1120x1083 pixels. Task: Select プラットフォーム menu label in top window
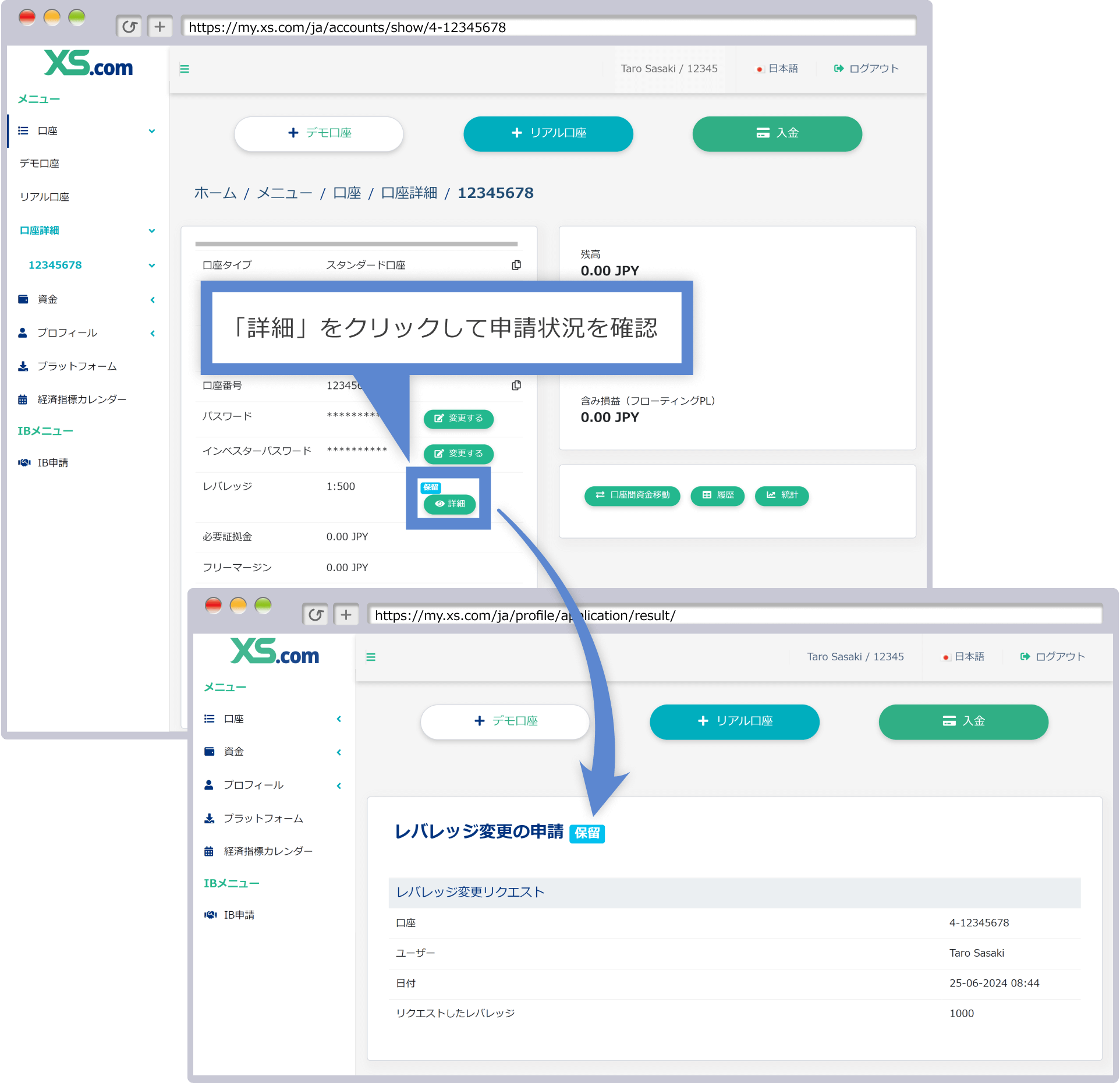click(x=77, y=366)
